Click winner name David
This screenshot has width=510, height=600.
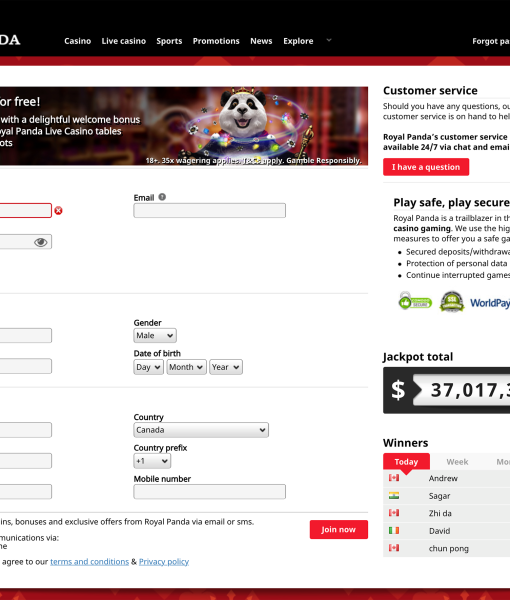point(439,531)
